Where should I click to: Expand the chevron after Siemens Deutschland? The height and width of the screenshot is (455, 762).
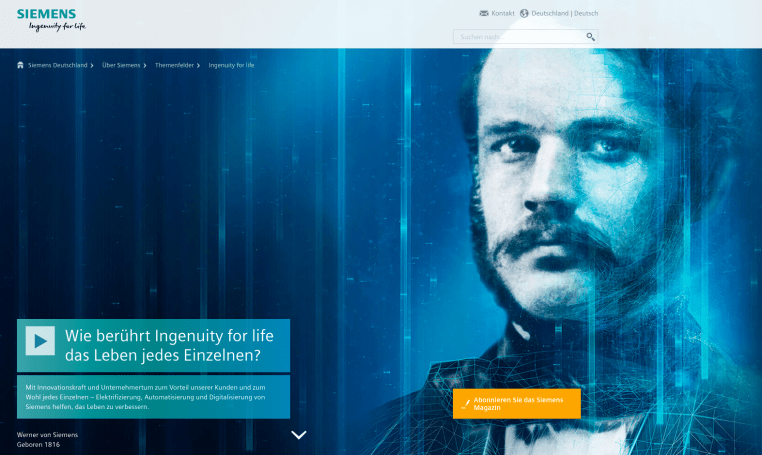[92, 65]
